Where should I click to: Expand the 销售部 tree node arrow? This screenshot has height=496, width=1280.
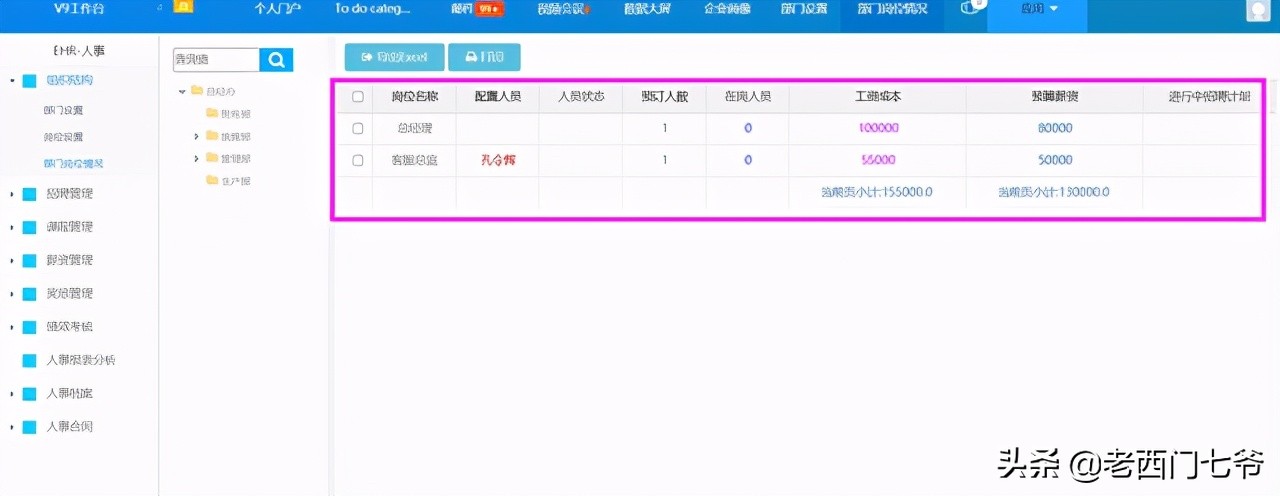[197, 135]
